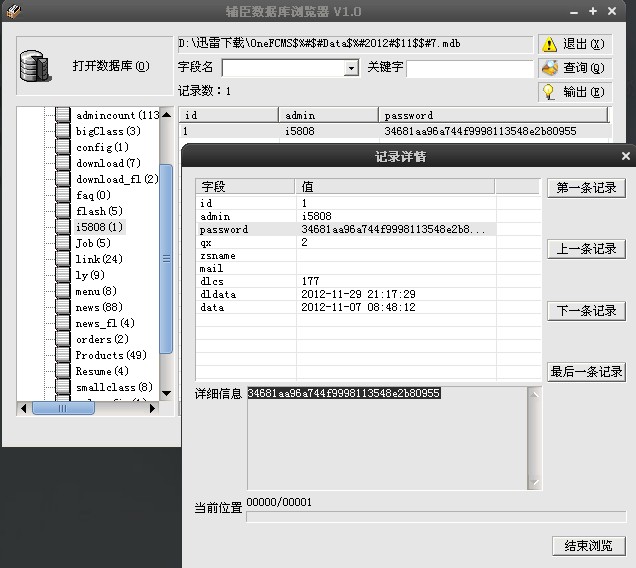Click table icon next to download_fl (2)
The height and width of the screenshot is (568, 636).
(x=62, y=179)
